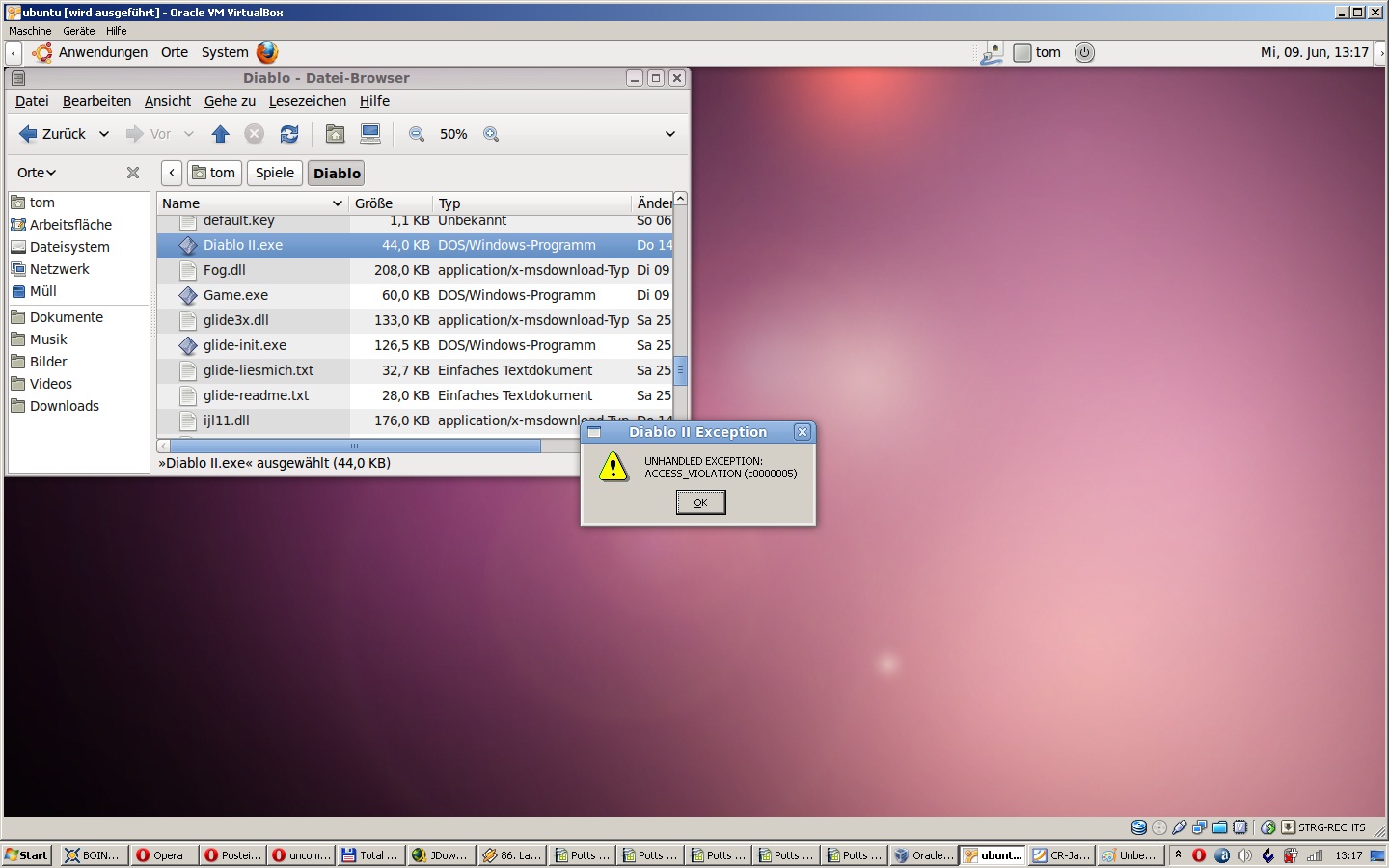Viewport: 1389px width, 868px height.
Task: Open the tom user status menu
Action: pyautogui.click(x=1038, y=52)
